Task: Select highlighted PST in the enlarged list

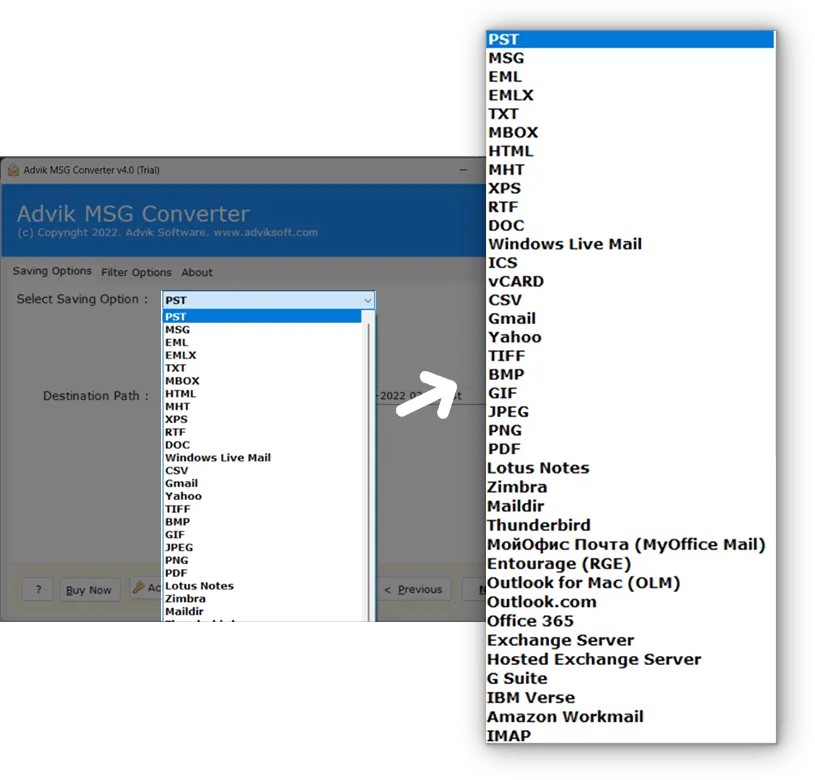Action: [630, 39]
